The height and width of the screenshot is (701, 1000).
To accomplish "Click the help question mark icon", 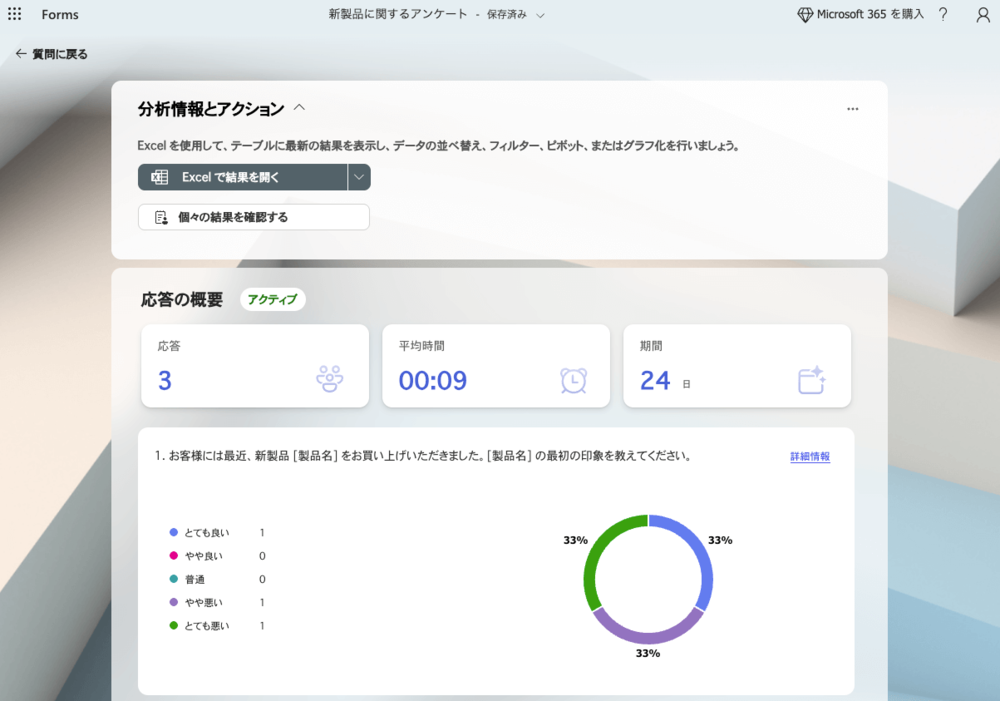I will [x=942, y=15].
